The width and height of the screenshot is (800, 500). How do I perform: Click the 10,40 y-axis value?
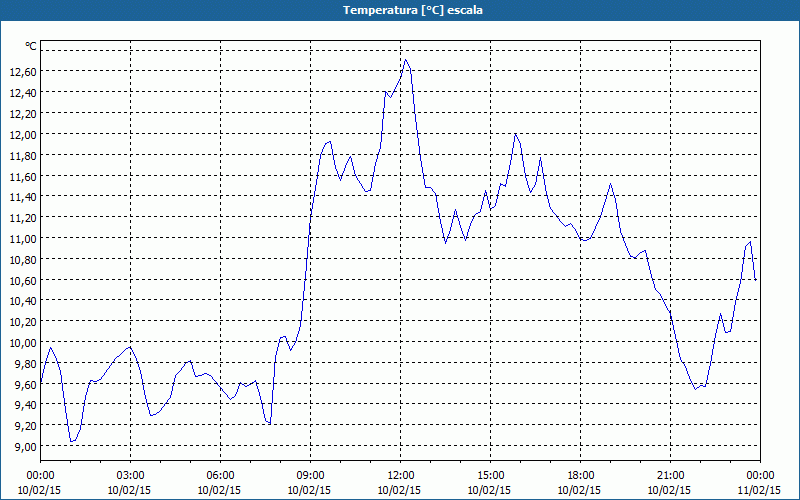click(23, 301)
